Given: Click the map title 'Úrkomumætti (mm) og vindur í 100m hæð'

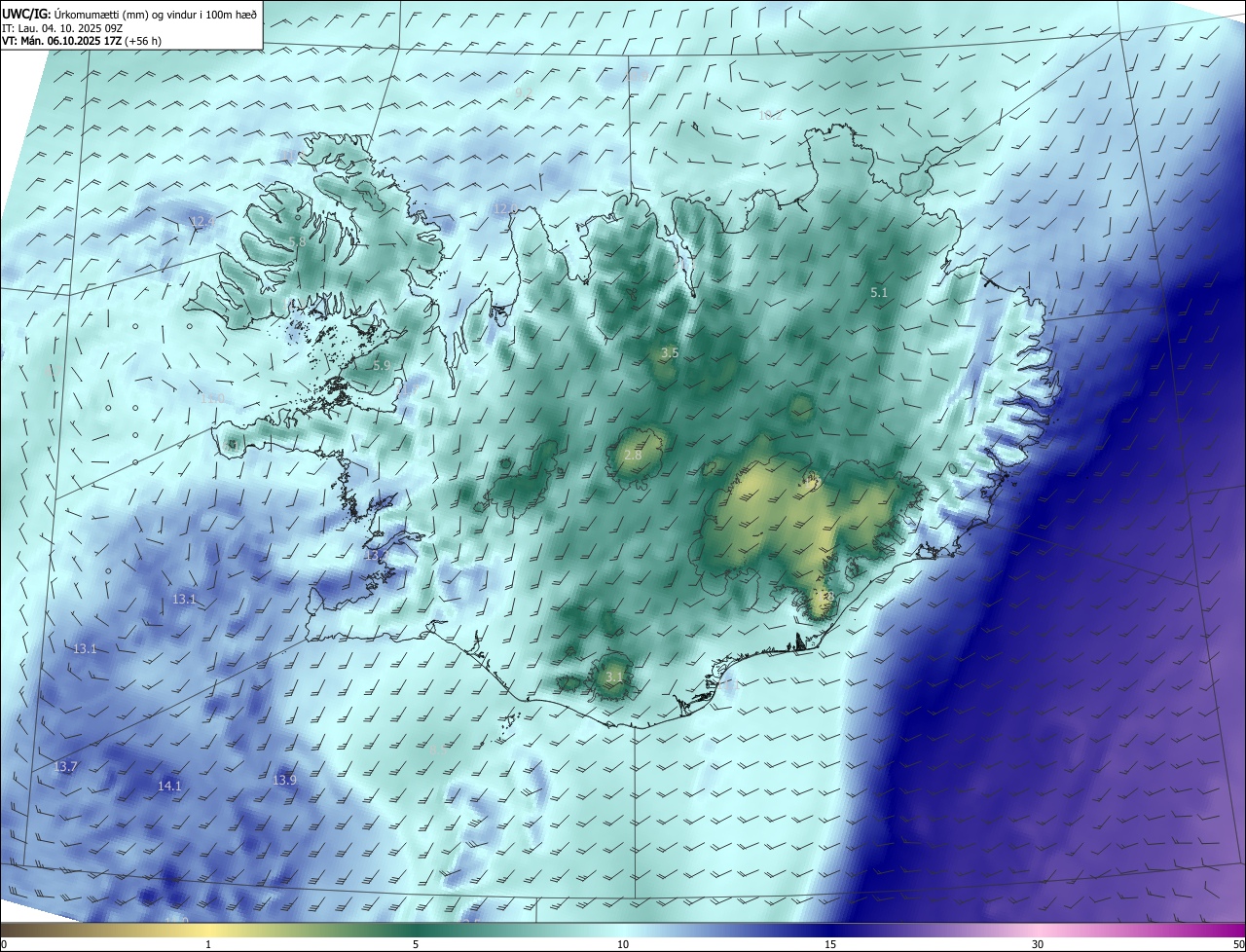Looking at the screenshot, I should 154,14.
